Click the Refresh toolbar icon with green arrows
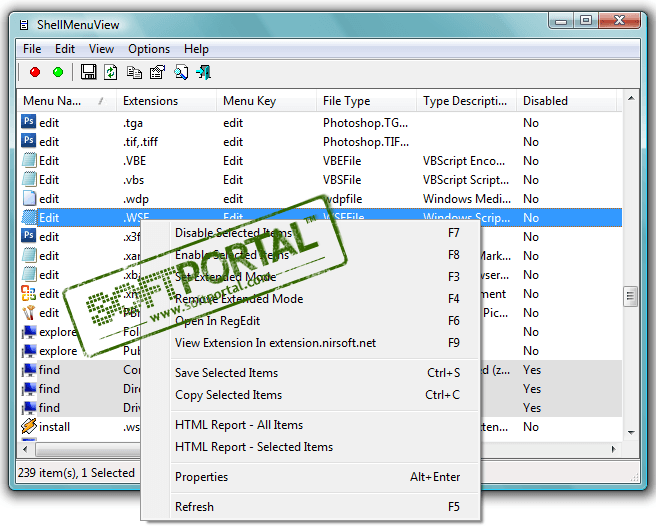 click(x=111, y=72)
